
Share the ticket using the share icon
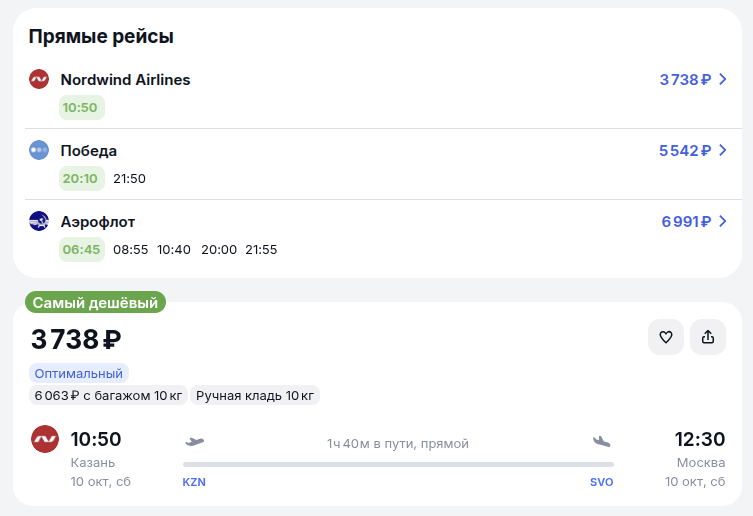[x=708, y=337]
